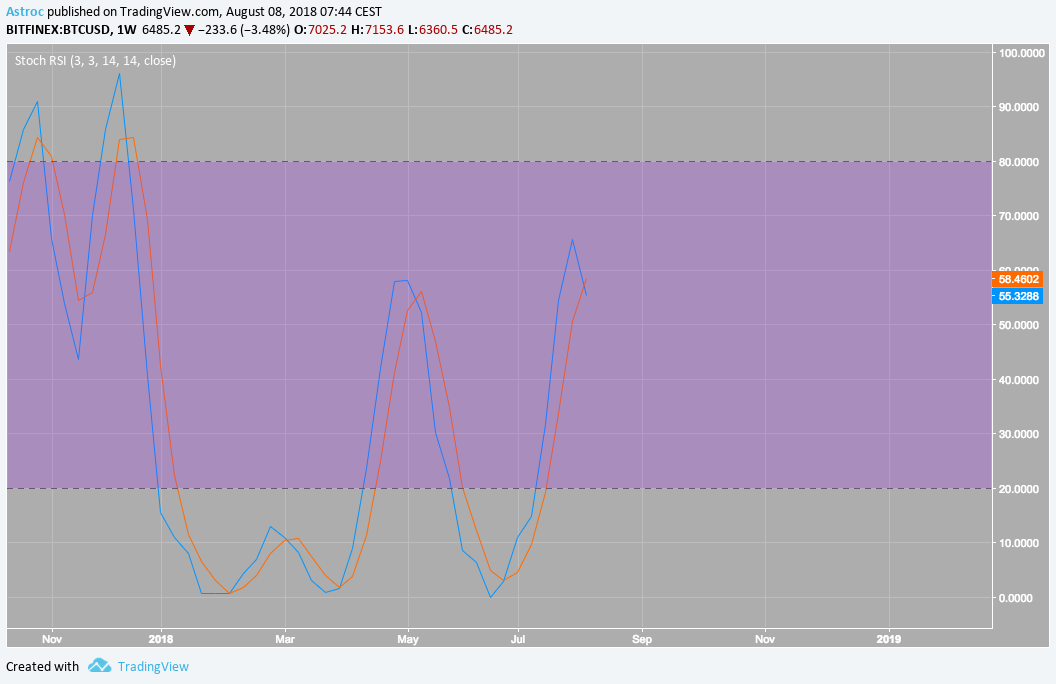Click the Sep time axis label
The width and height of the screenshot is (1056, 684).
642,639
